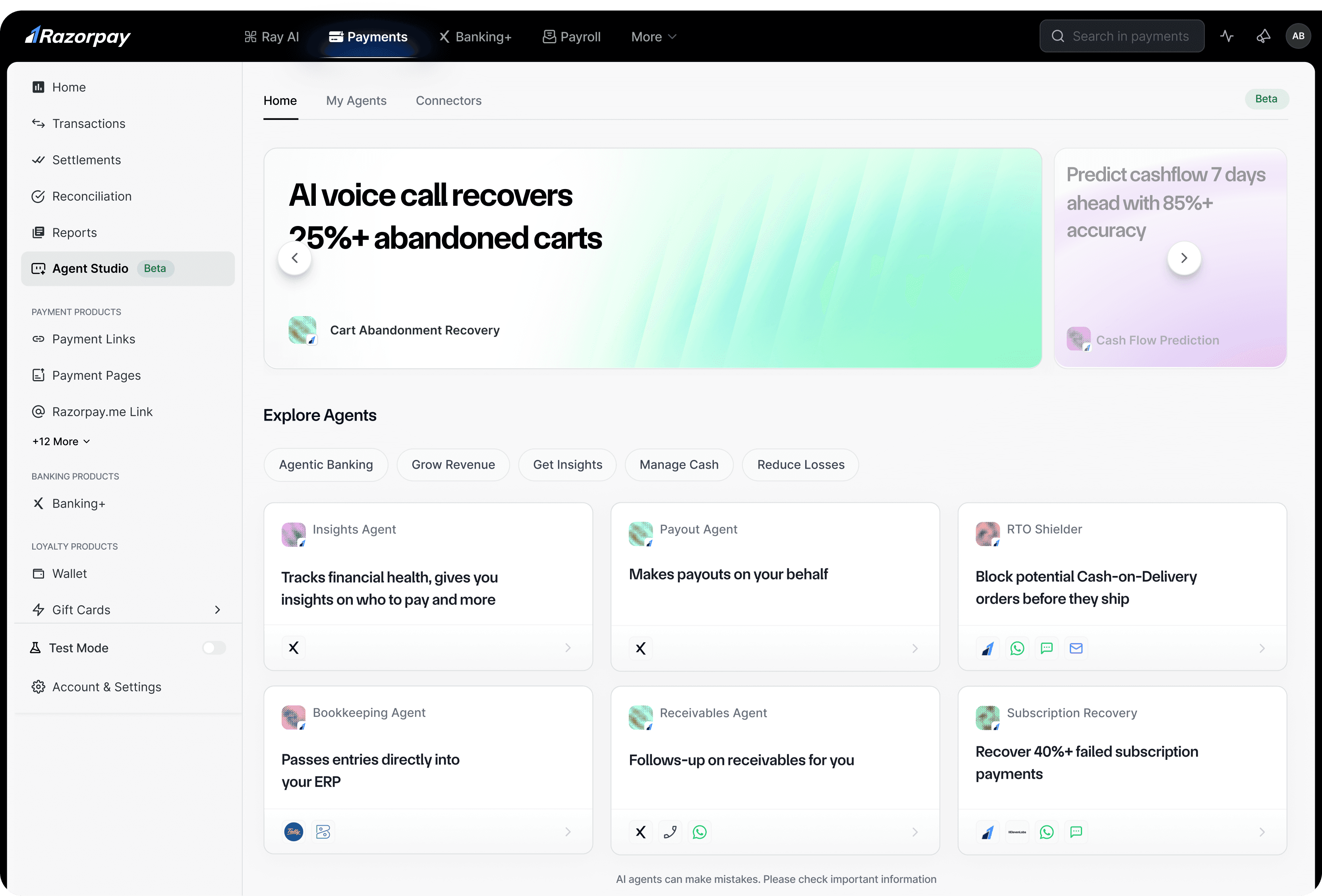Click the Search in payments field
Image resolution: width=1322 pixels, height=896 pixels.
[x=1130, y=37]
